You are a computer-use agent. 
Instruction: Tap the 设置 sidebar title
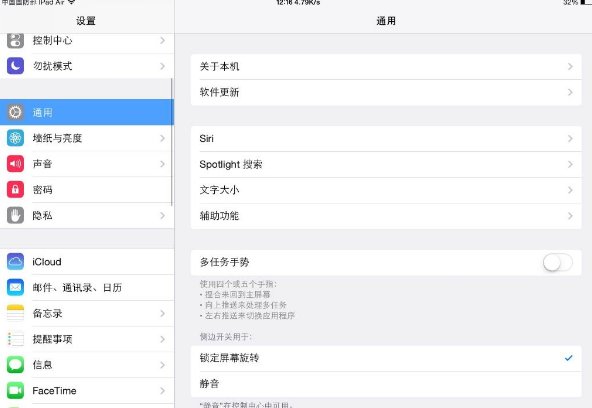(86, 21)
